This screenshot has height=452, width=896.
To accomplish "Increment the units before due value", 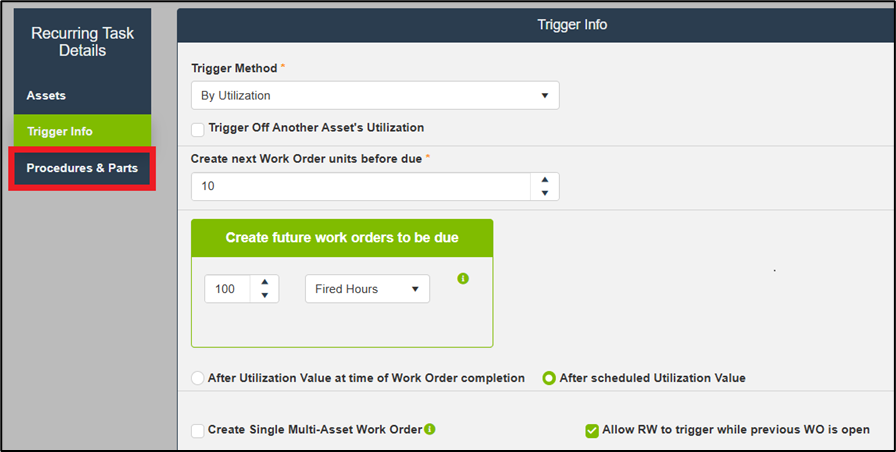I will pos(544,180).
